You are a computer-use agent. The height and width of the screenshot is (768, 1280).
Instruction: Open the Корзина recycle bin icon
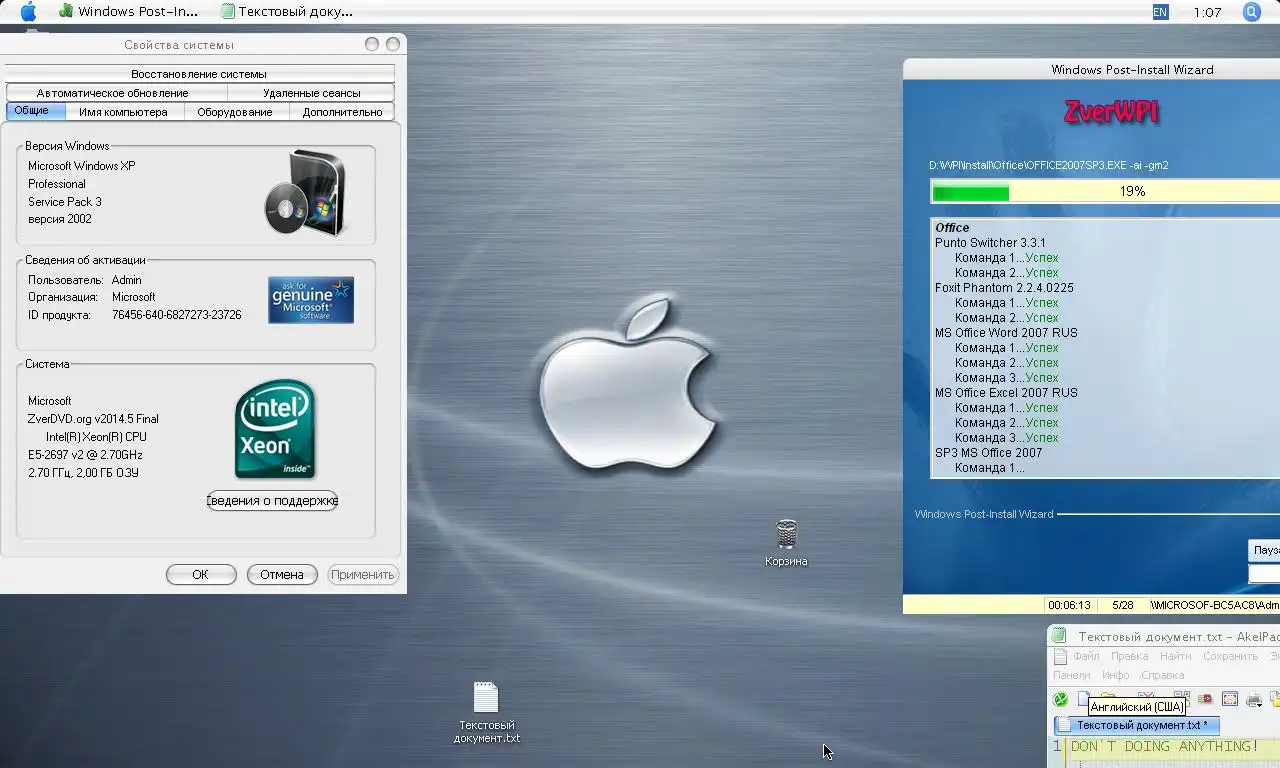(x=786, y=543)
